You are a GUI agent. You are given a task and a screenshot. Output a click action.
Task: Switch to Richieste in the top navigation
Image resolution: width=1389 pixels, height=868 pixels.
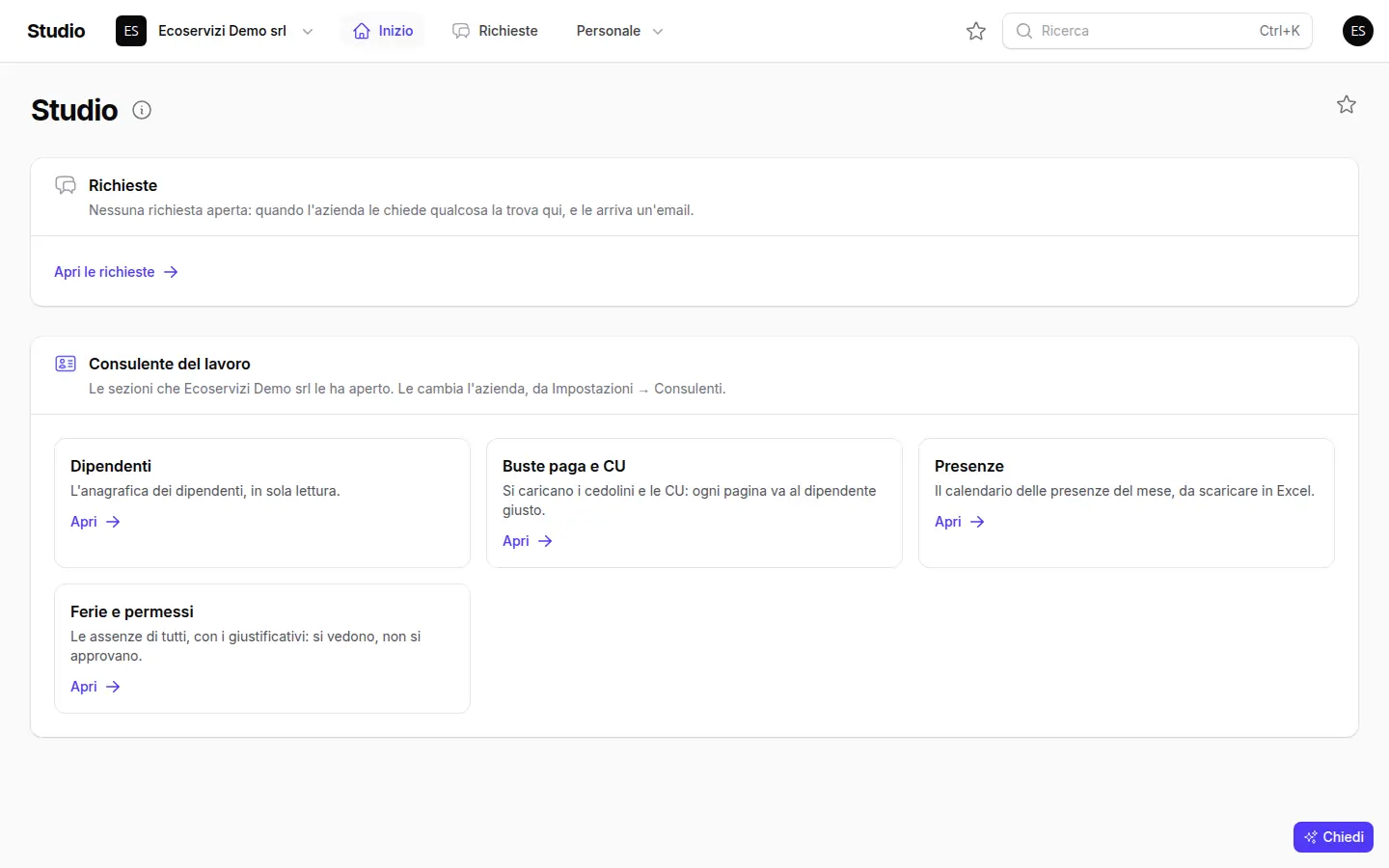(495, 31)
